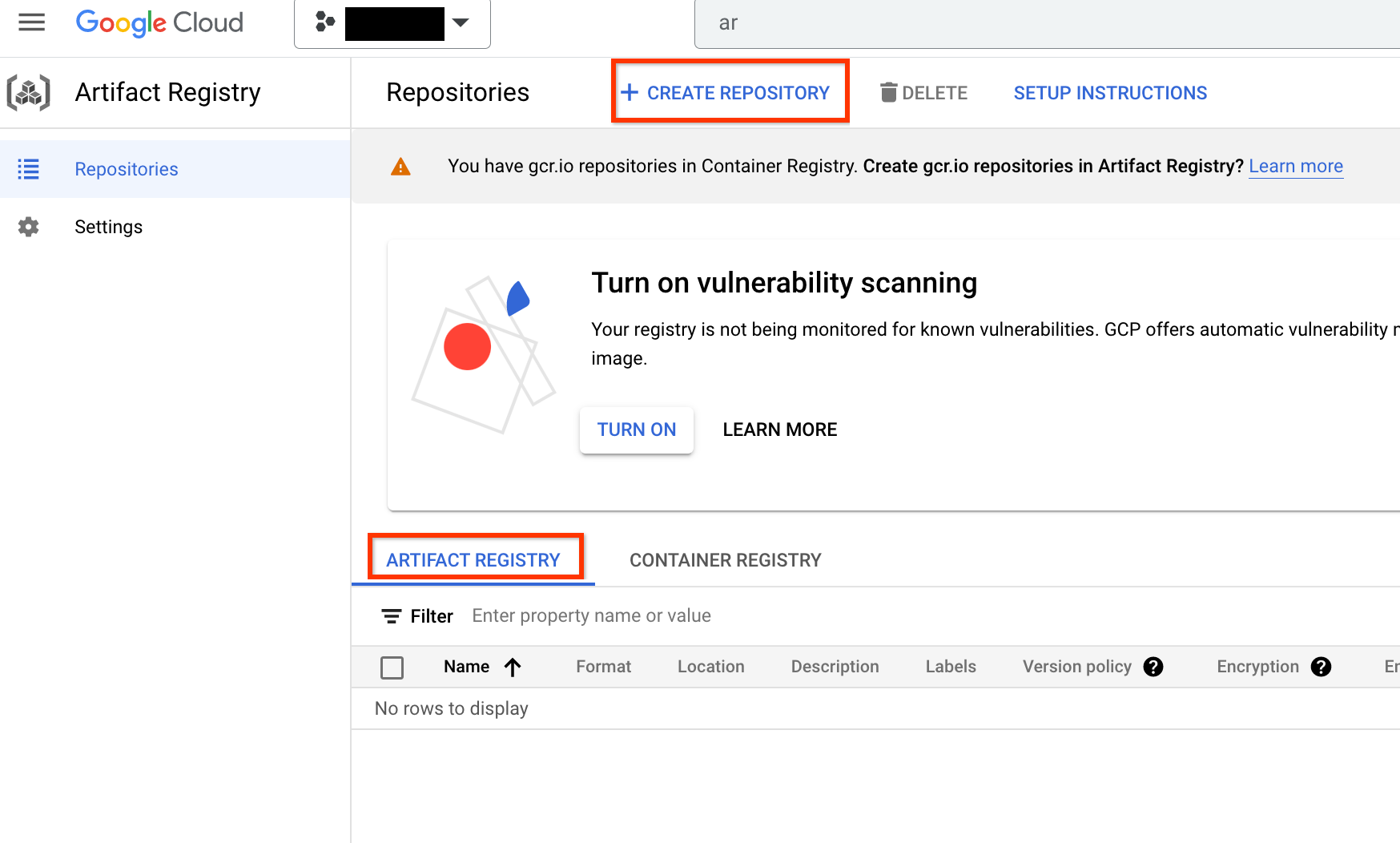Screen dimensions: 1400x843
Task: Click the Artifact Registry product icon
Action: pos(28,92)
